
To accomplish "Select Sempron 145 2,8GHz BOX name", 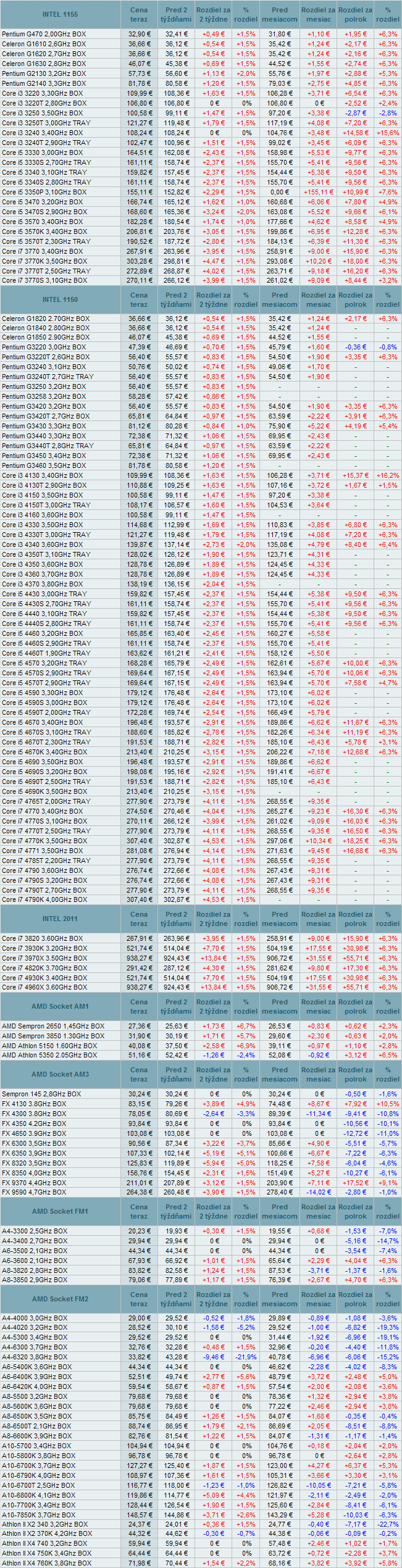I will point(41,1094).
